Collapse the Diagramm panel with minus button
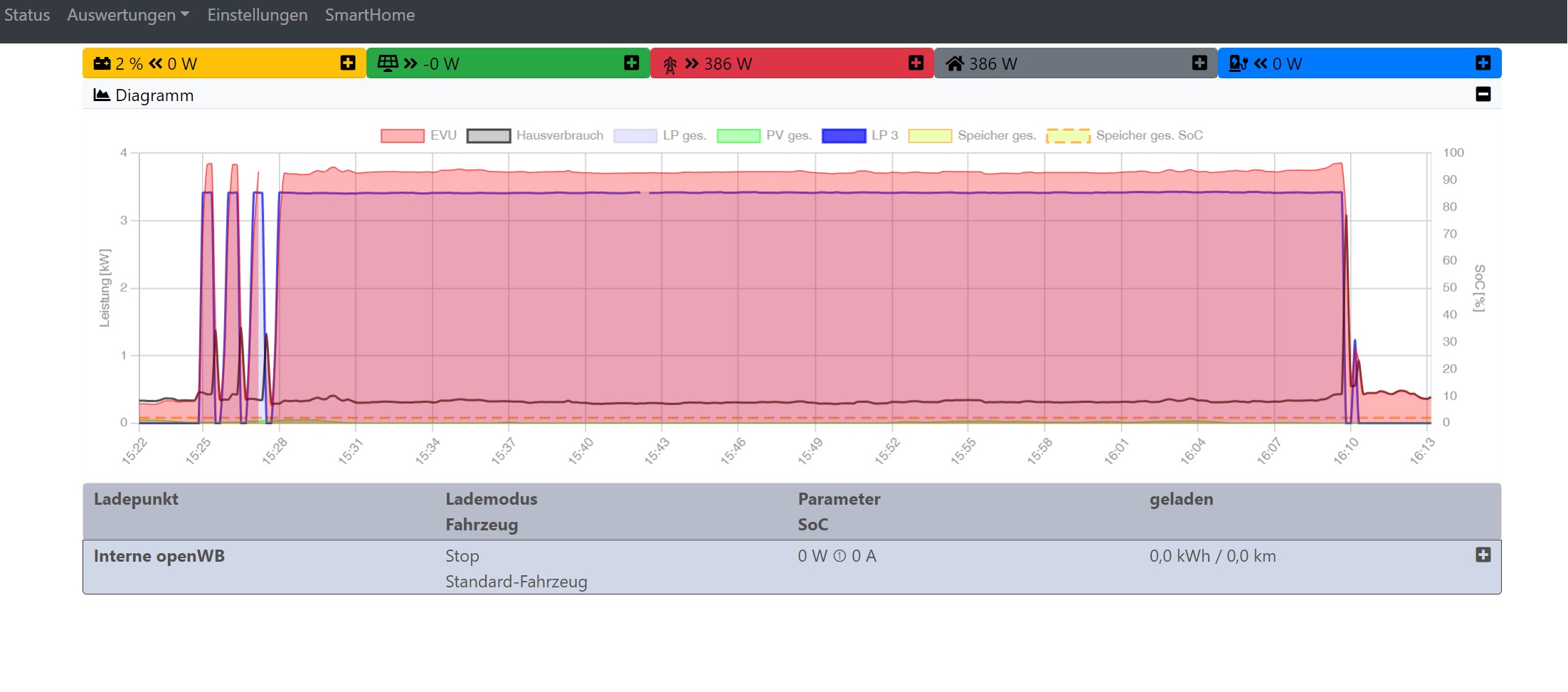The height and width of the screenshot is (692, 1568). click(1483, 94)
